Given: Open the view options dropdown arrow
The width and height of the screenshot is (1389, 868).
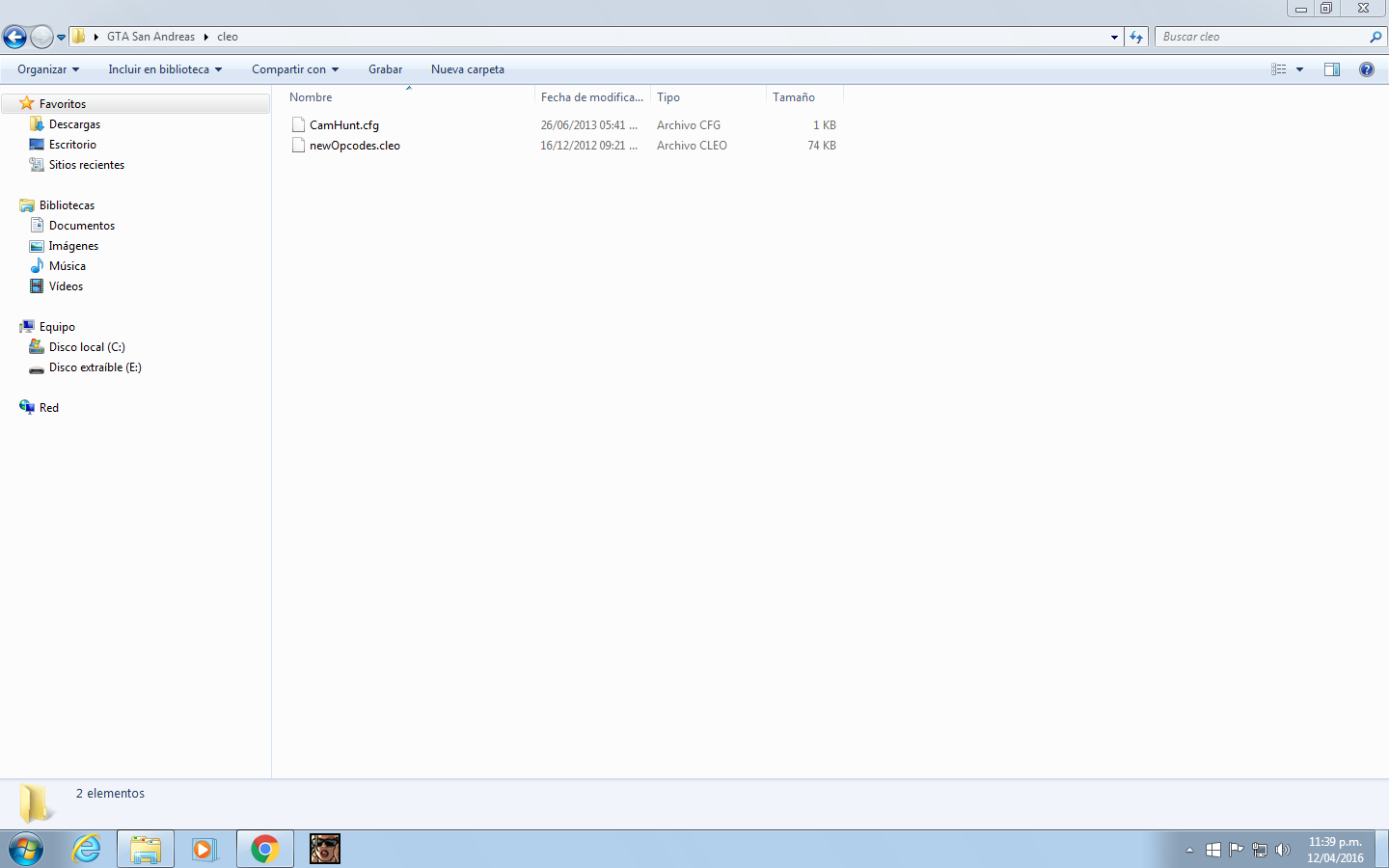Looking at the screenshot, I should [x=1299, y=69].
